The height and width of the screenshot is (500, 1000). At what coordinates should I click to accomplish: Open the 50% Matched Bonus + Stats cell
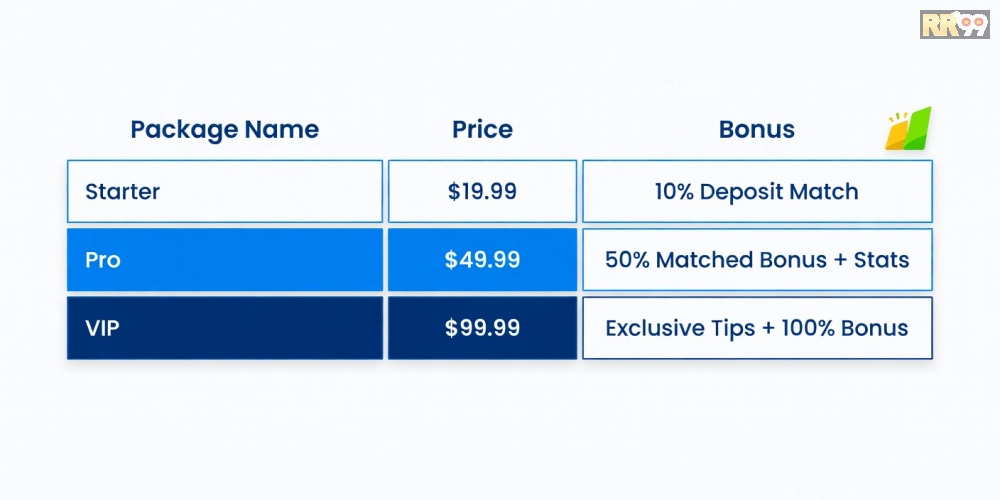[757, 260]
